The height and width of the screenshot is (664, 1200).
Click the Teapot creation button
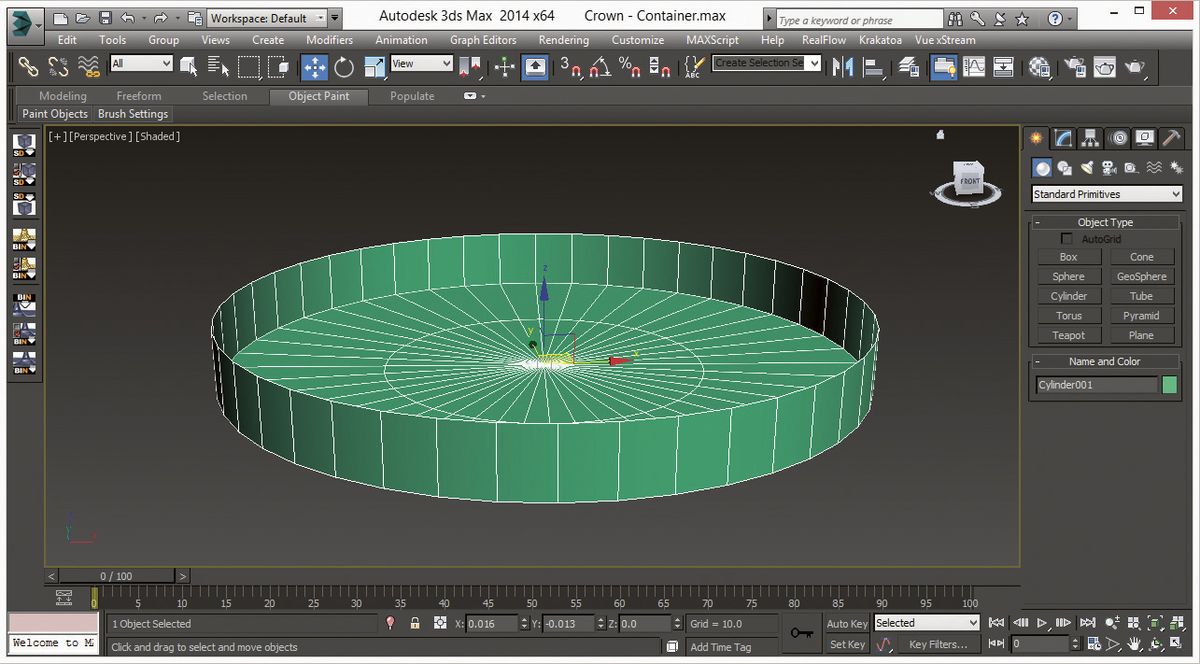click(x=1068, y=334)
